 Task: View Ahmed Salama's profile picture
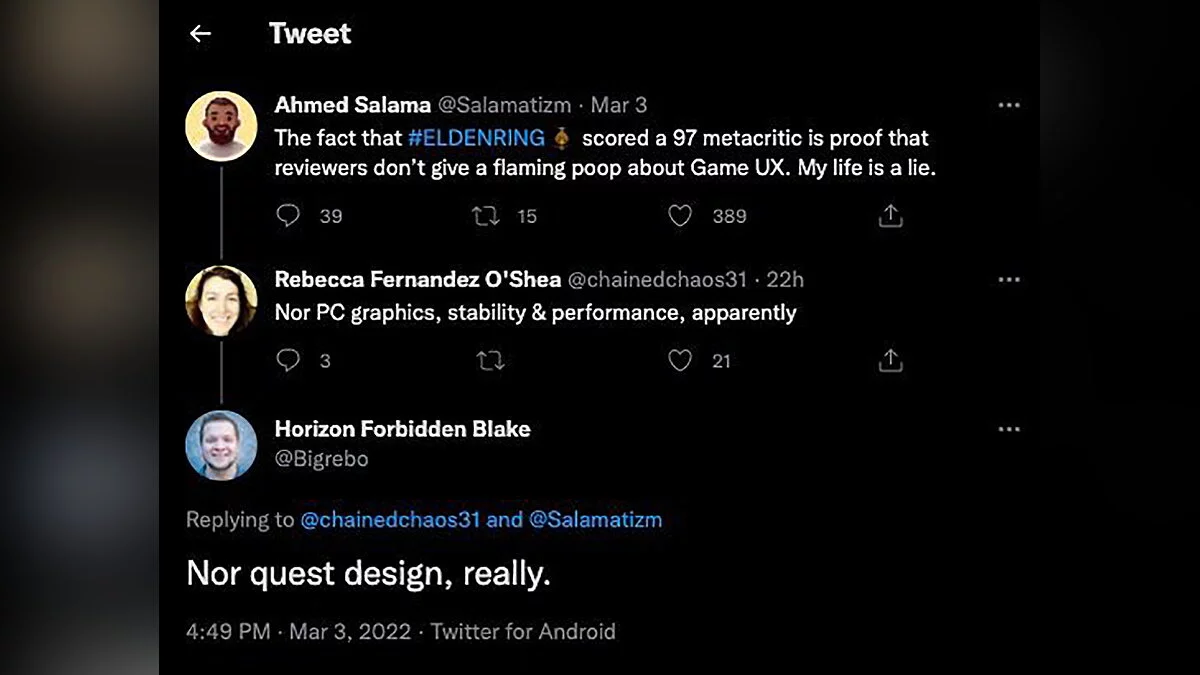222,126
